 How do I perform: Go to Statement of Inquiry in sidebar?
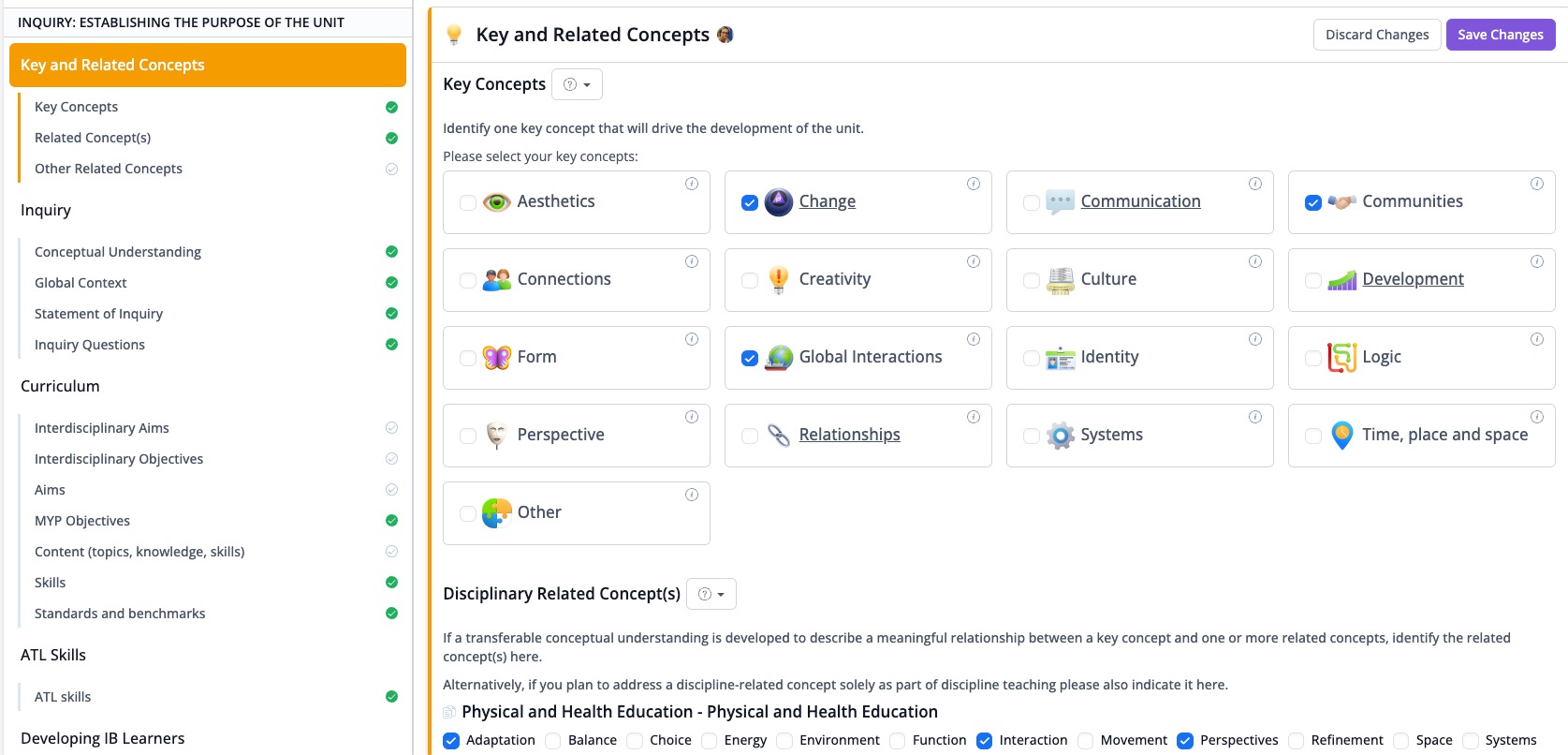pyautogui.click(x=98, y=314)
